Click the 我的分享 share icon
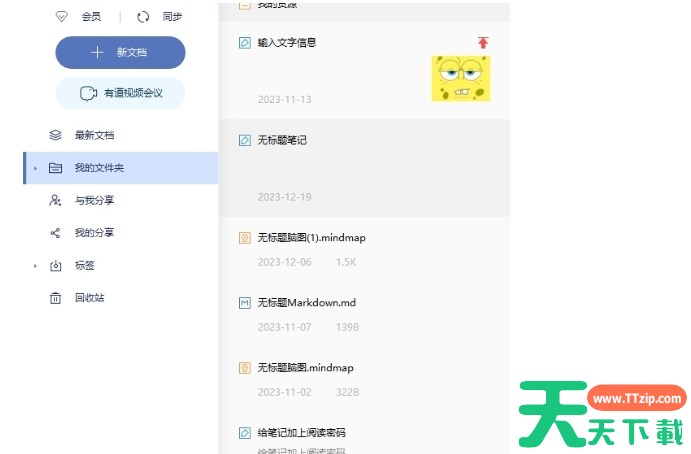691x454 pixels. click(56, 233)
